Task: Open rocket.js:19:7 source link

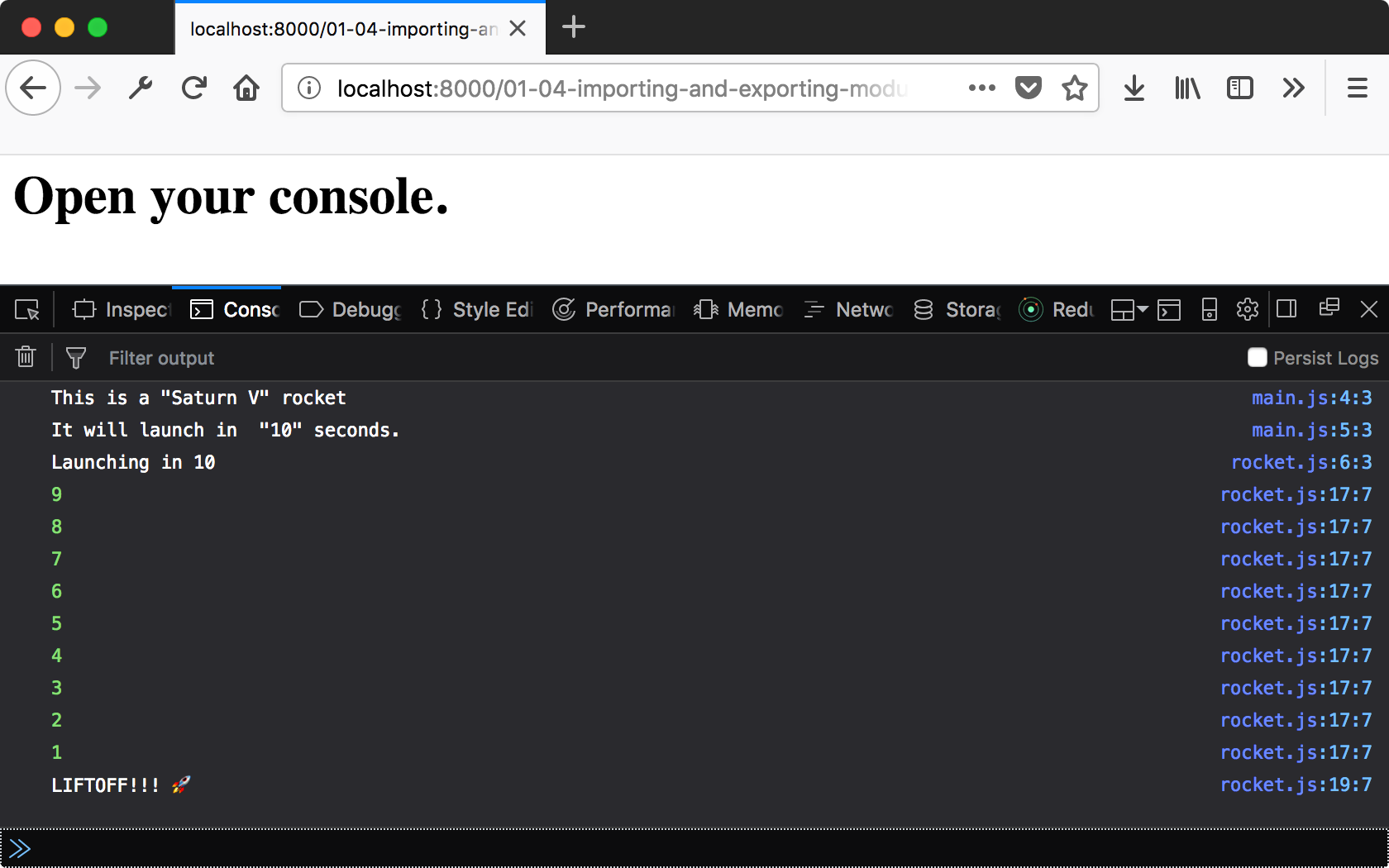Action: 1296,785
